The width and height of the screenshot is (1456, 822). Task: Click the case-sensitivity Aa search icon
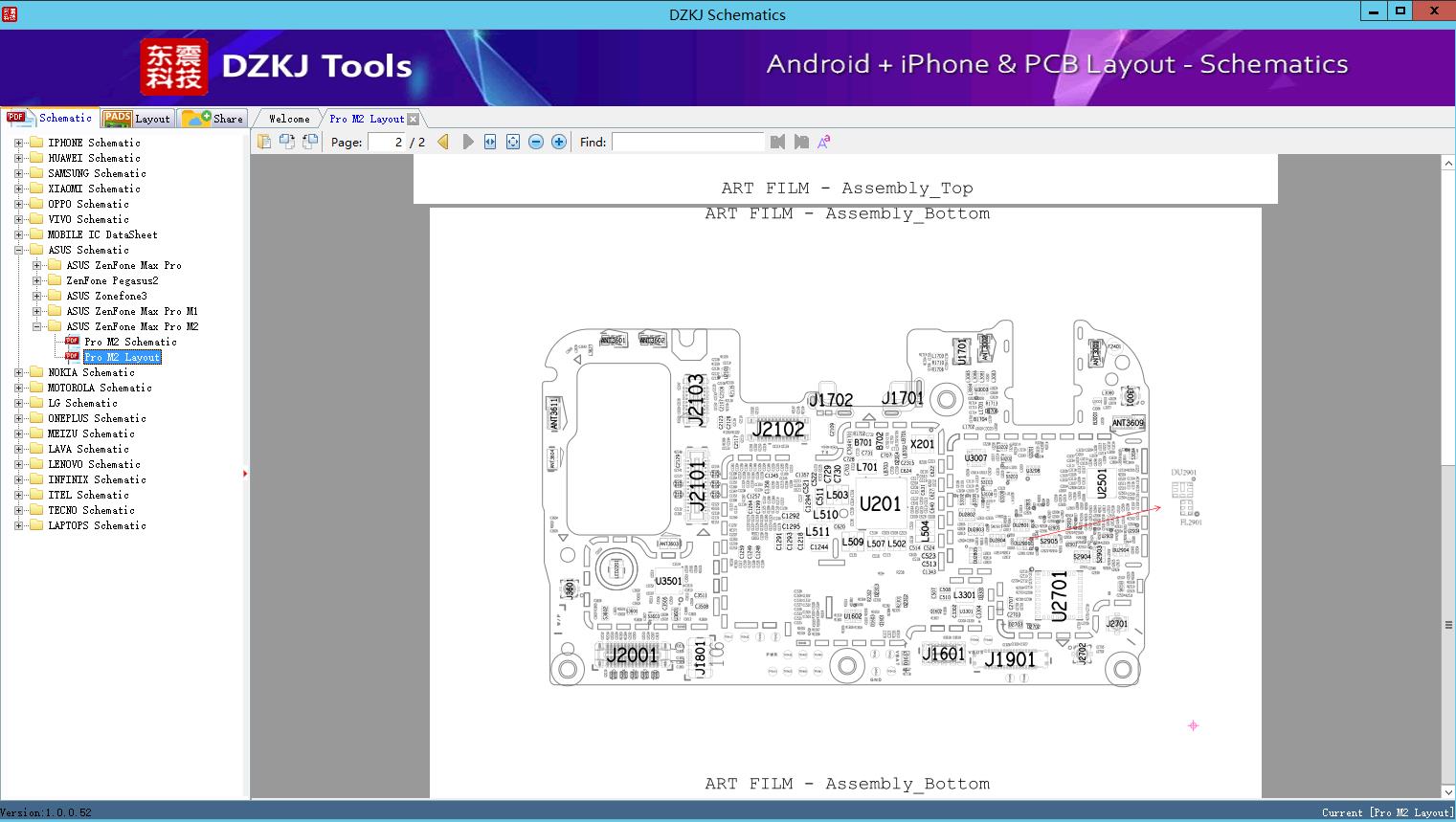824,142
